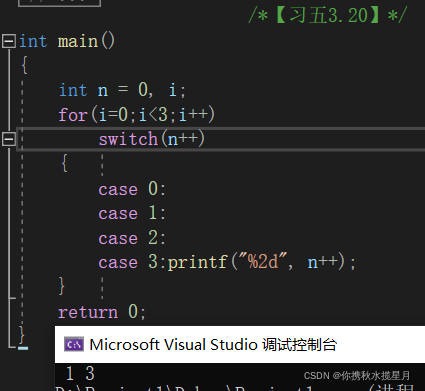Screen dimensions: 425x391
Task: Click the console output ' 1 3'
Action: pos(80,373)
